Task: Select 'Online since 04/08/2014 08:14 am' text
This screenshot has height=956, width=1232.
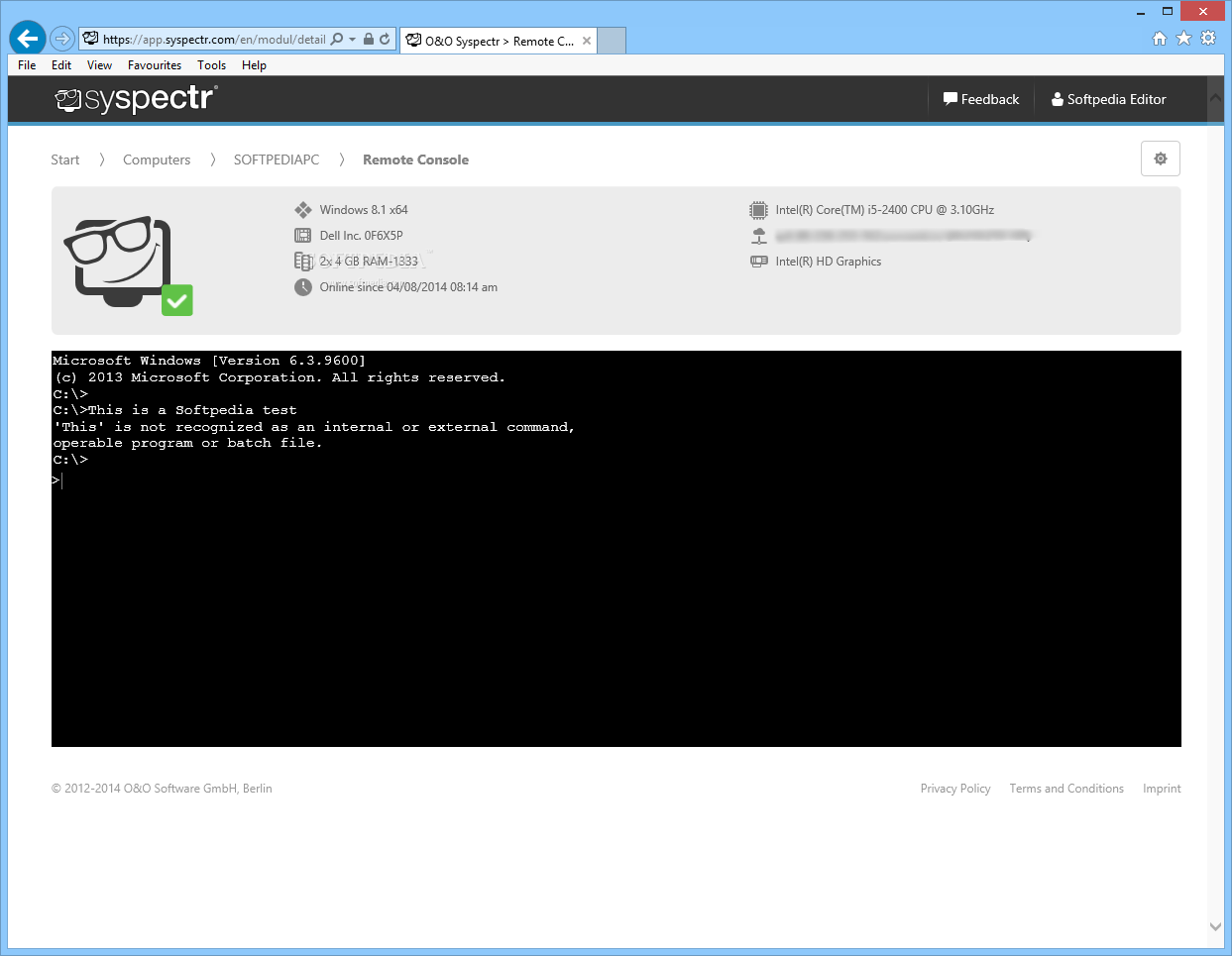Action: (408, 287)
